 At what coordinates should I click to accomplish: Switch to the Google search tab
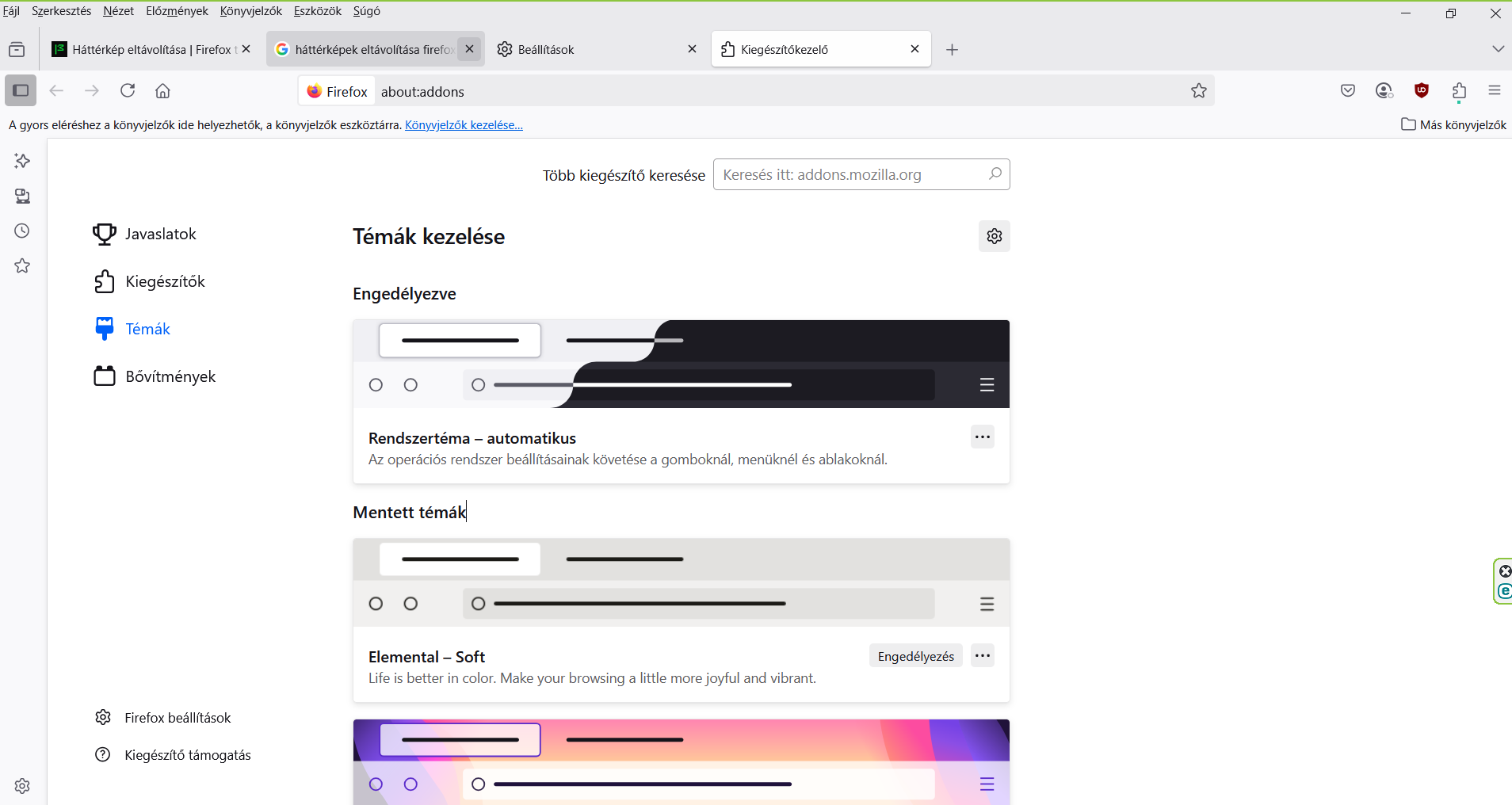(365, 49)
